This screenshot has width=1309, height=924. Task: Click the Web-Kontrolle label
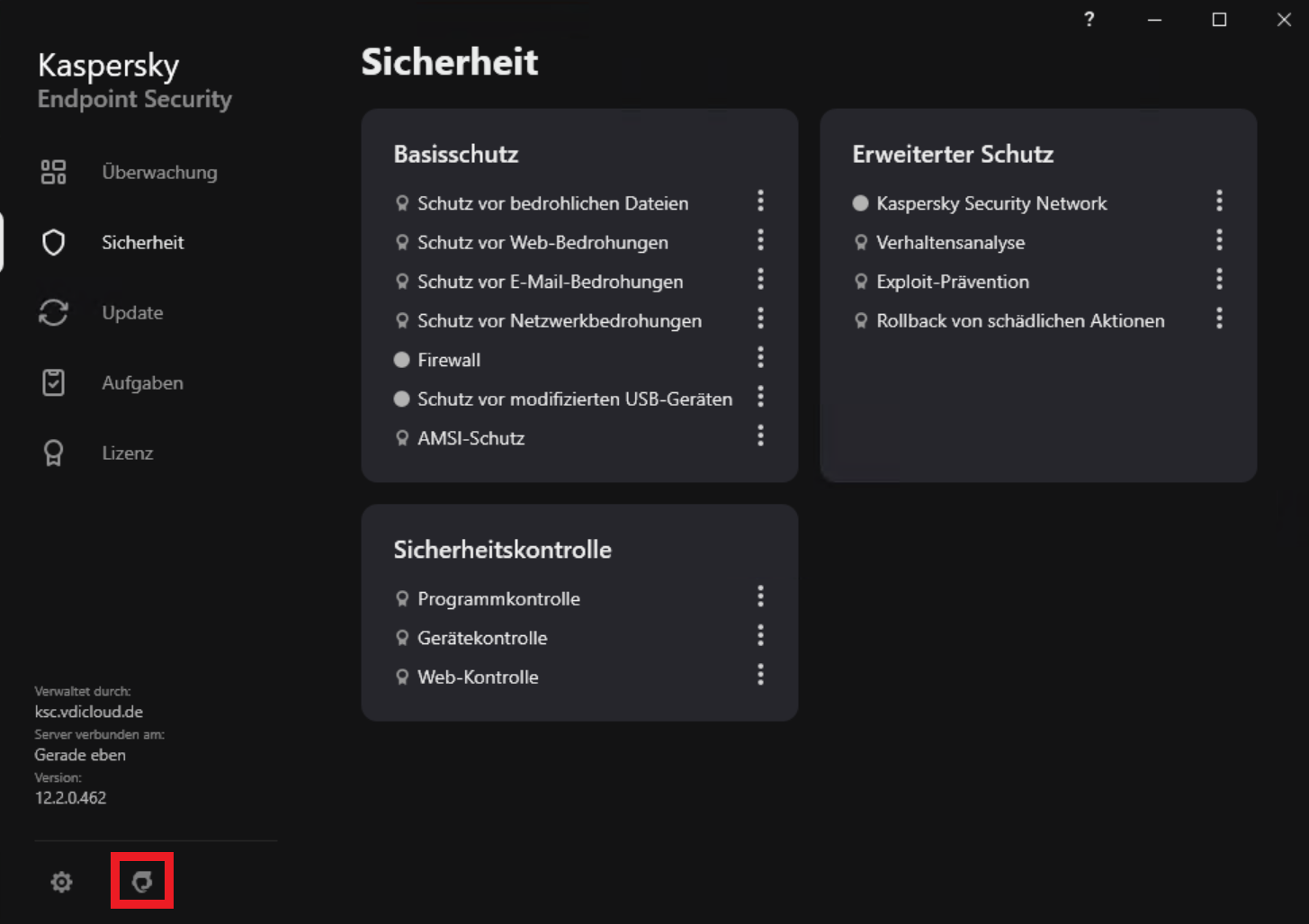[478, 677]
